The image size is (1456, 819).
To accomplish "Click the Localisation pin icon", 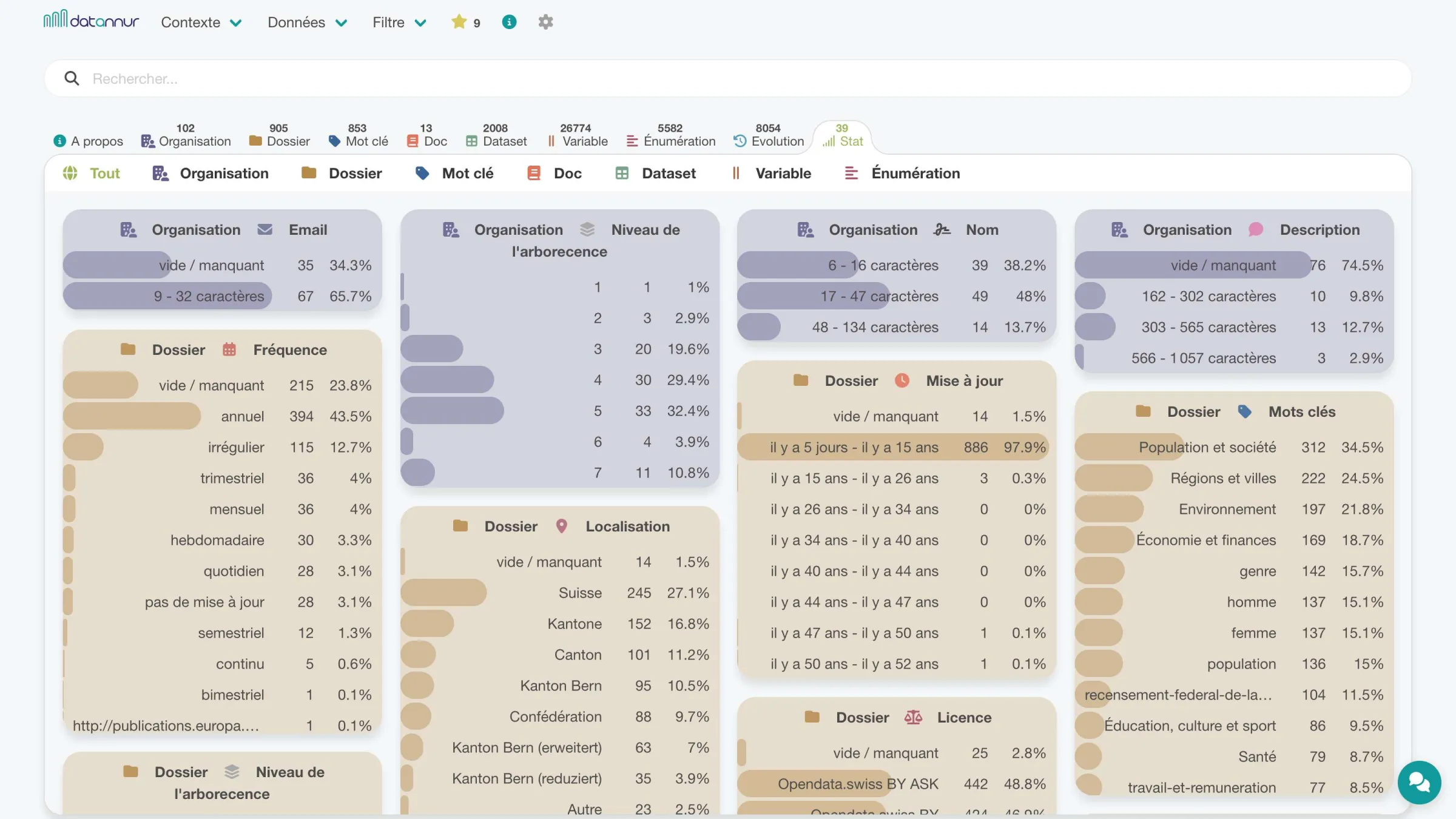I will [562, 526].
